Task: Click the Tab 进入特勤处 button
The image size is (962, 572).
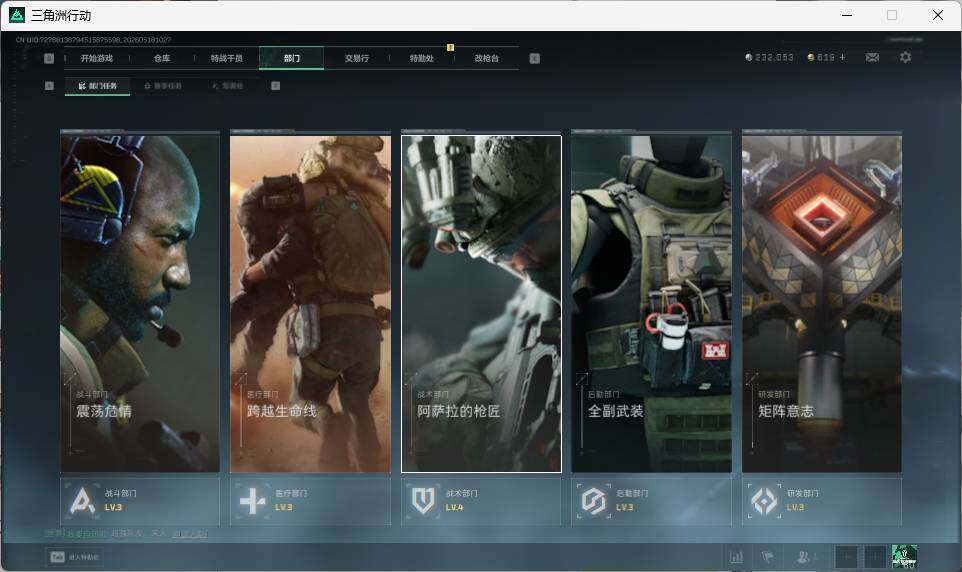Action: click(x=75, y=557)
